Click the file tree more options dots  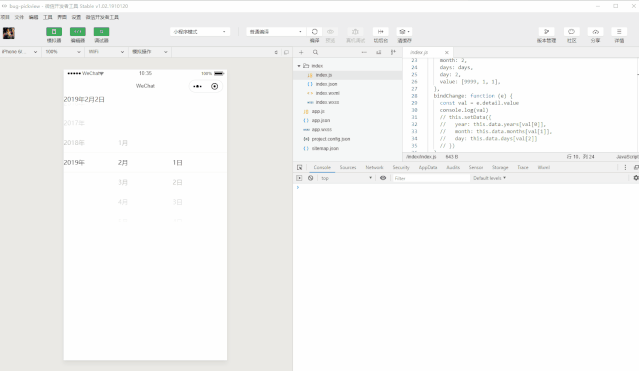pos(364,52)
